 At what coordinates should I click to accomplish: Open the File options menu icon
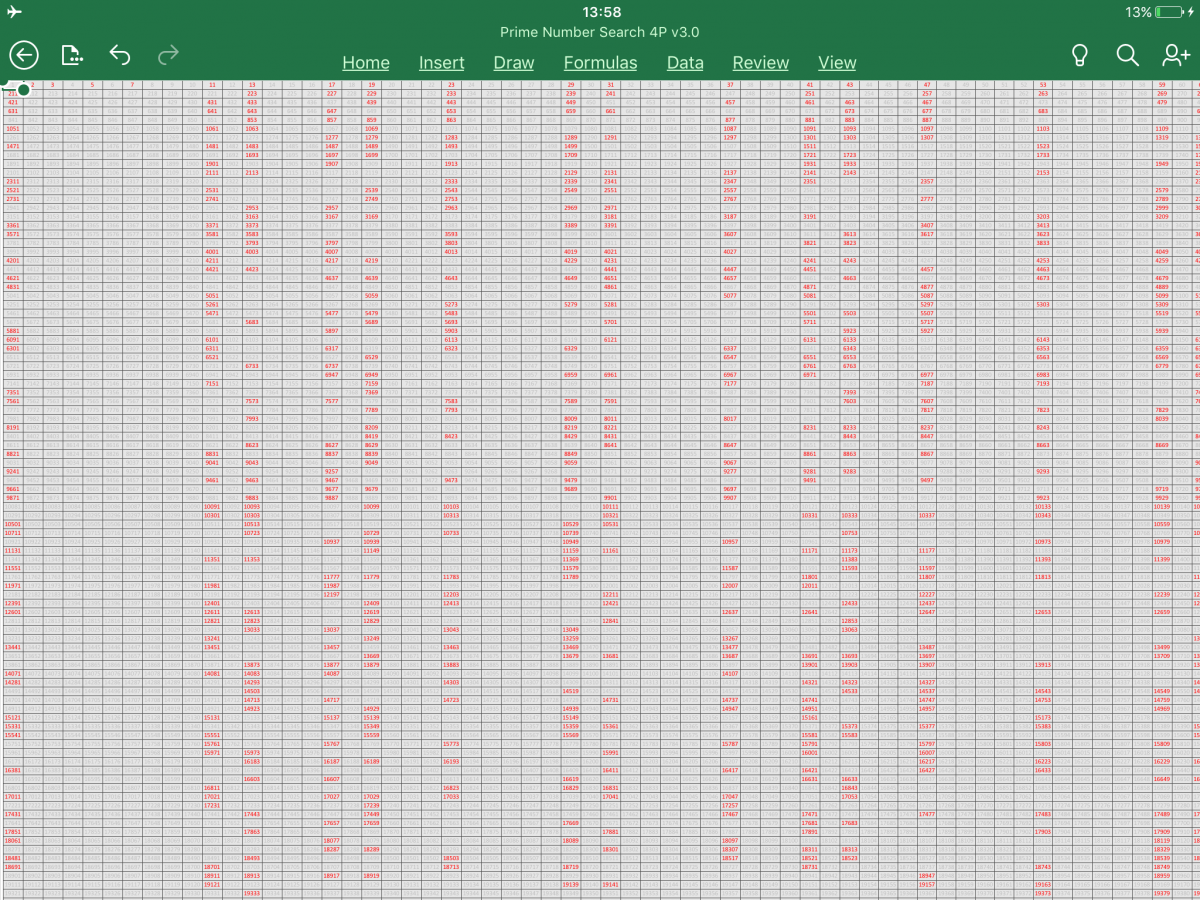point(71,55)
